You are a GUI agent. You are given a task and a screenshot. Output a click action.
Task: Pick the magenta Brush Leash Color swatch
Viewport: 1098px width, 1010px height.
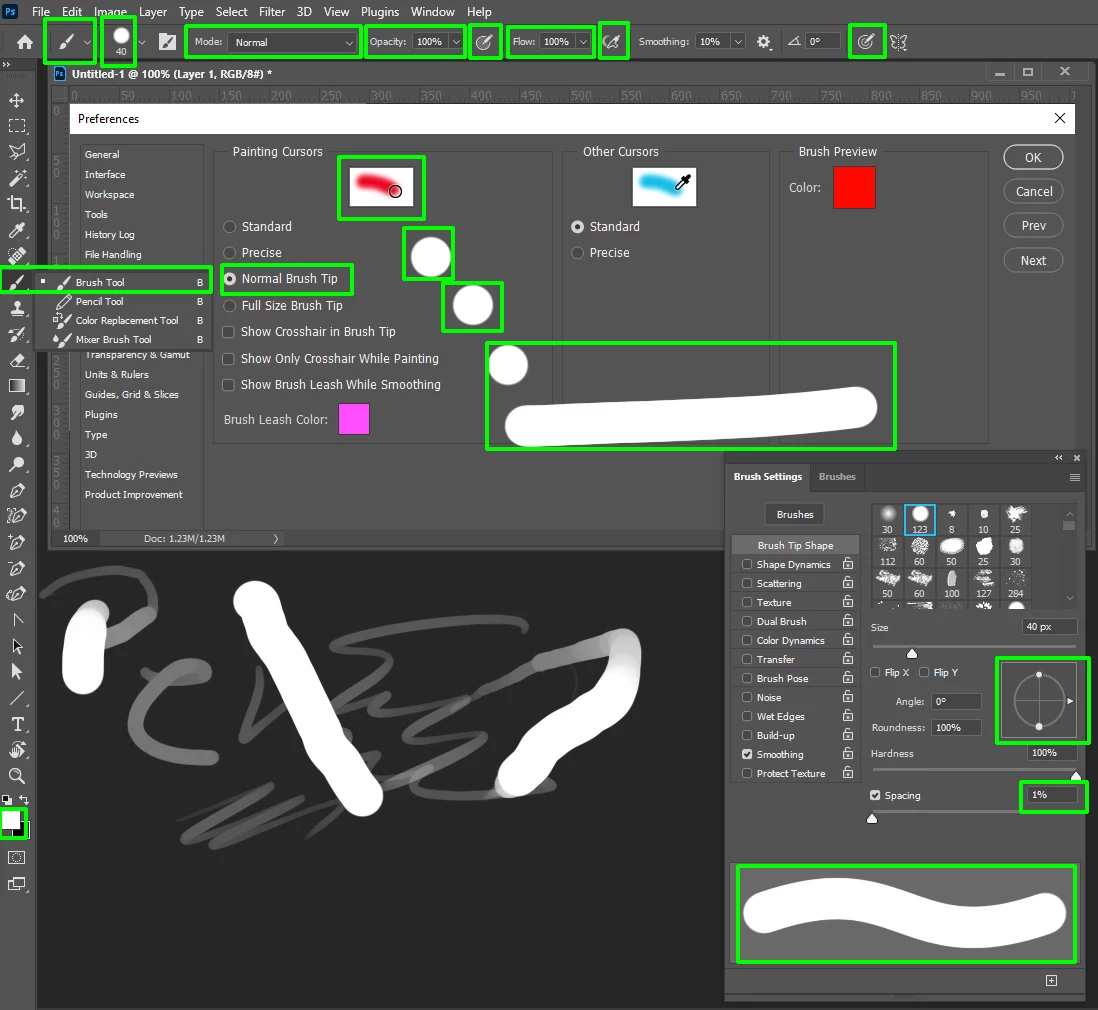354,420
